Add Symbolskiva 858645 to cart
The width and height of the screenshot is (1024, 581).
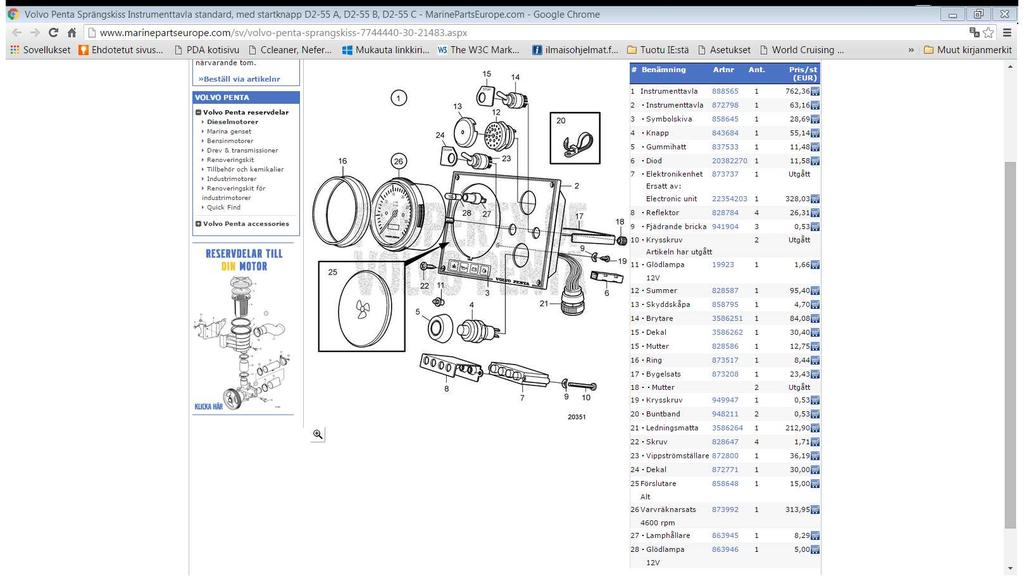point(815,119)
